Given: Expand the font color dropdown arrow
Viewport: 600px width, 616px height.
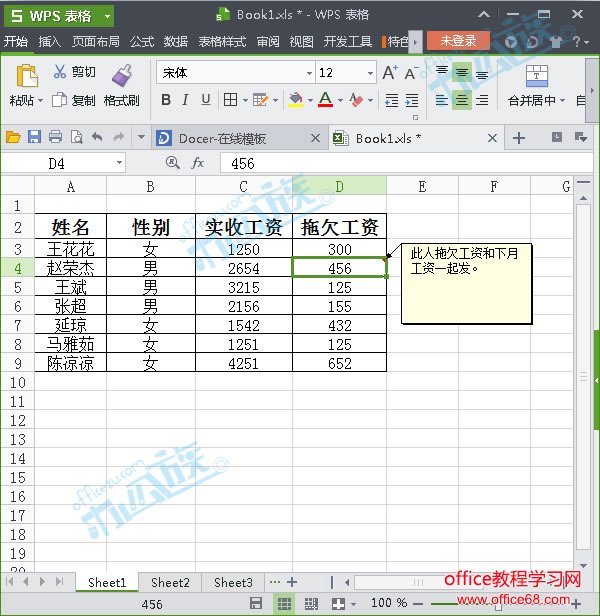Looking at the screenshot, I should (x=340, y=100).
